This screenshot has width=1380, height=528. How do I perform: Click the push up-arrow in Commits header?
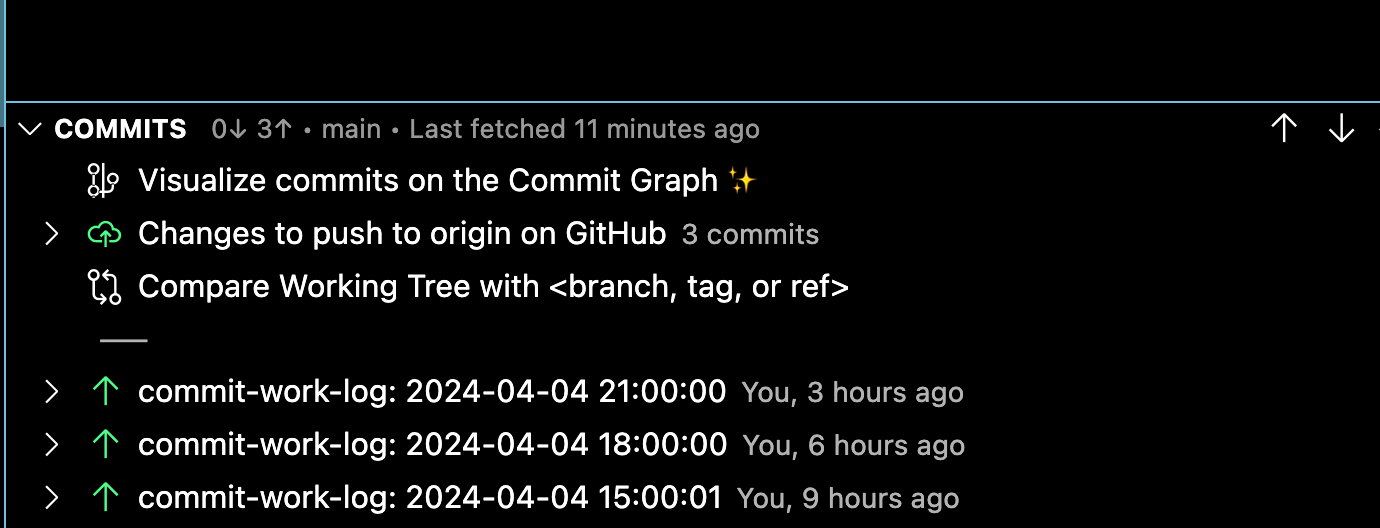[1283, 129]
